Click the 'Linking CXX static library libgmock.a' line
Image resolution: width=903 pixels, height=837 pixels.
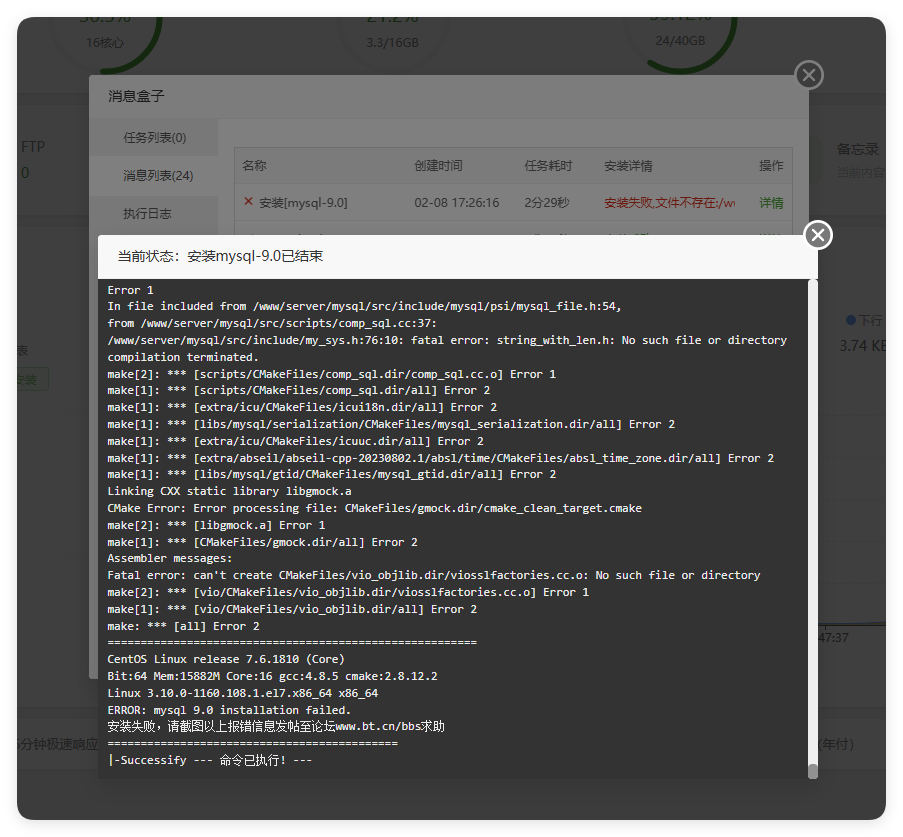pyautogui.click(x=229, y=491)
